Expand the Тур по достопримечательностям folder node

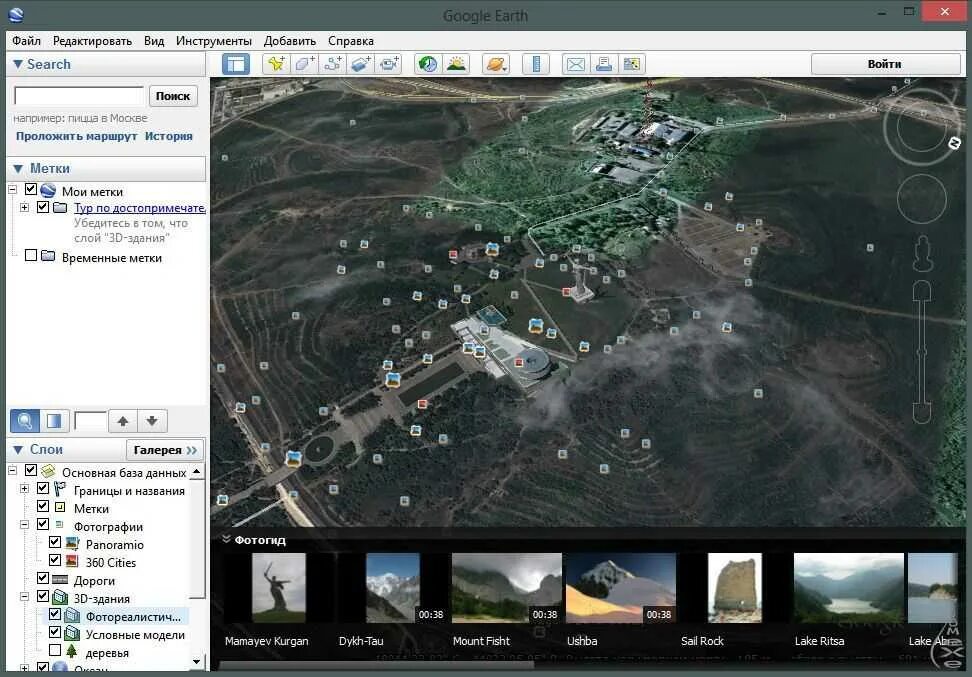24,207
